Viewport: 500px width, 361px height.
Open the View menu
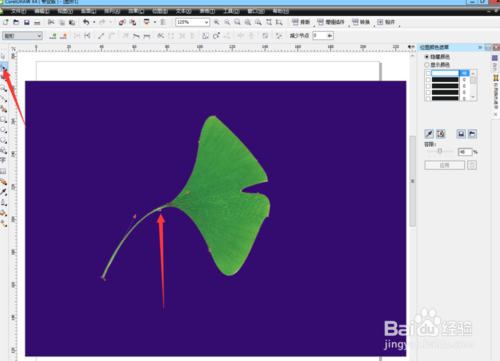click(65, 11)
